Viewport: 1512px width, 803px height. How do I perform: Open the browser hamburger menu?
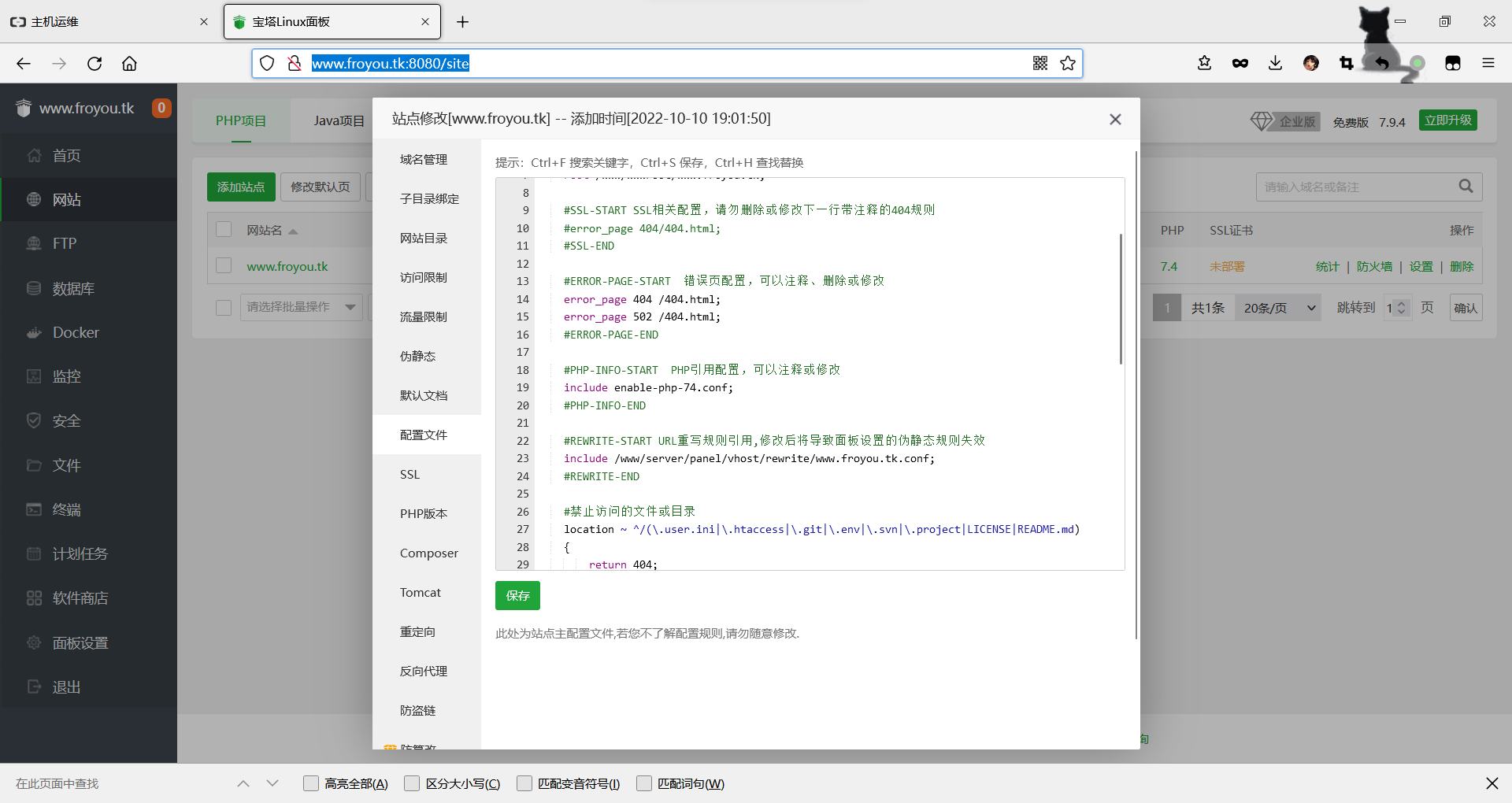[x=1488, y=64]
